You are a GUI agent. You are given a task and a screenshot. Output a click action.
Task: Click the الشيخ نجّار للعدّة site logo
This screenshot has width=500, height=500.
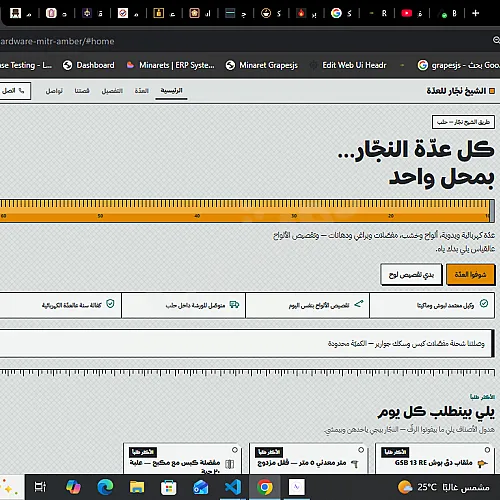pos(461,91)
